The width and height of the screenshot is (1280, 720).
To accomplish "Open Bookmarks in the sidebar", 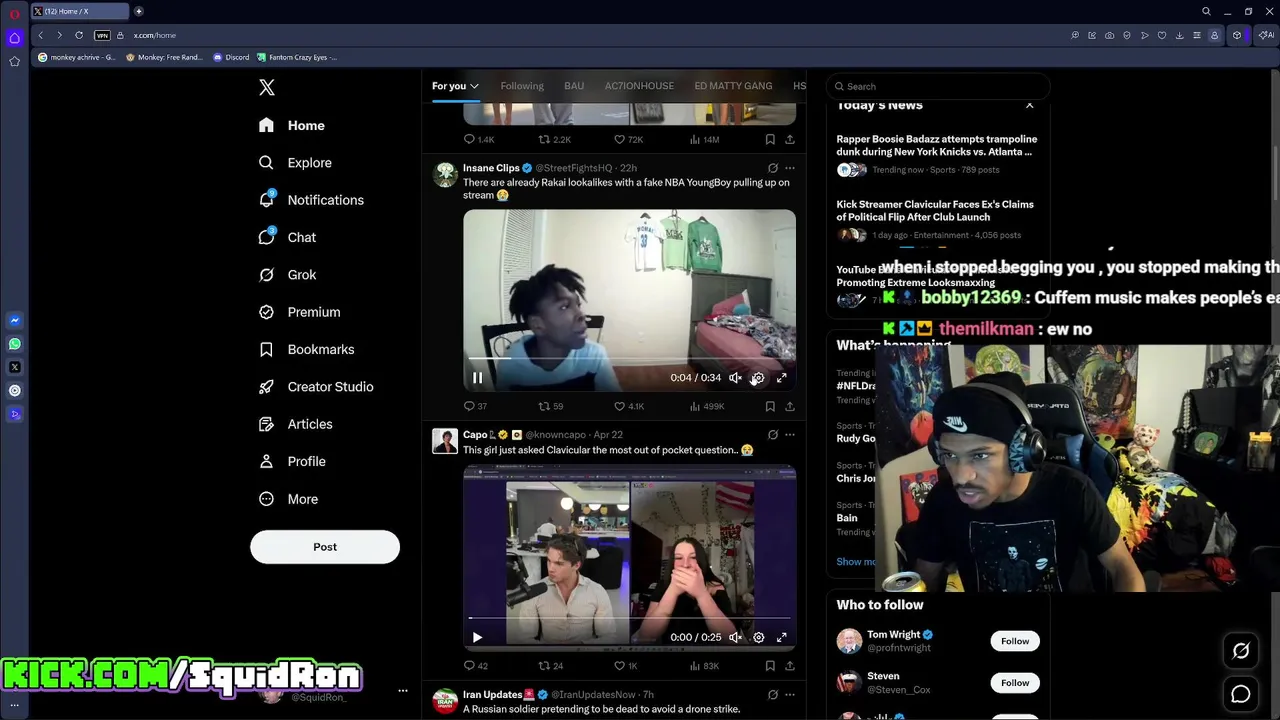I will (306, 350).
